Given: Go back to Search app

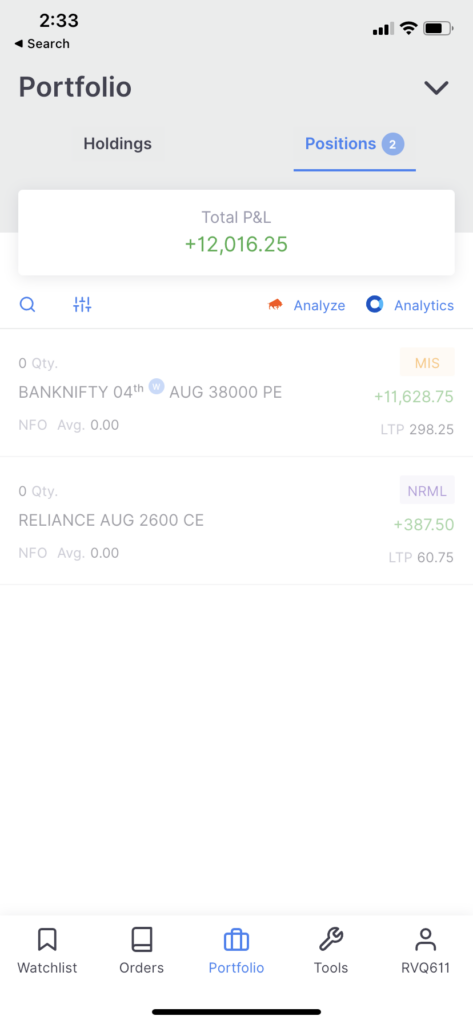Looking at the screenshot, I should tap(42, 44).
